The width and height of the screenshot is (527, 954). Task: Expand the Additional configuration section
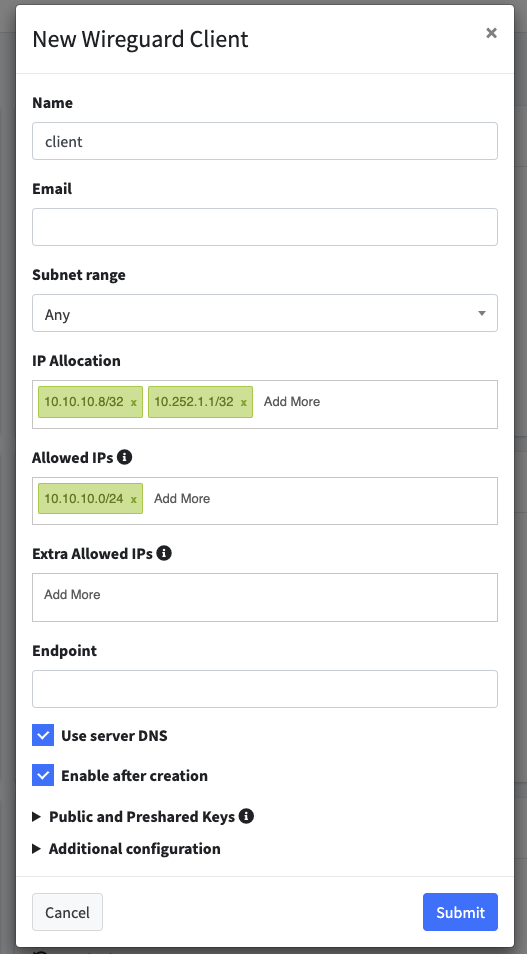127,848
